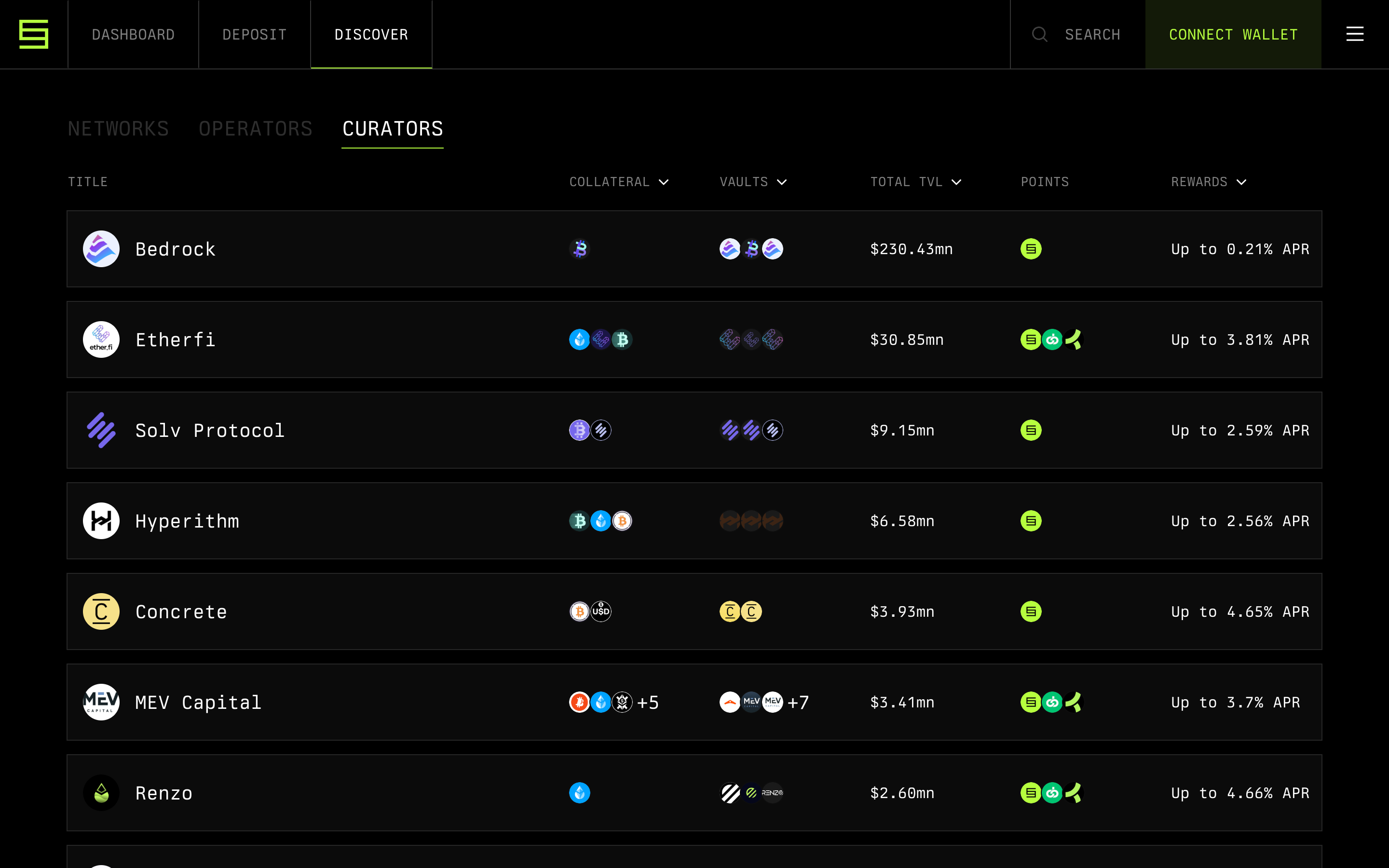
Task: Click the Solv Protocol curator logo
Action: (x=101, y=430)
